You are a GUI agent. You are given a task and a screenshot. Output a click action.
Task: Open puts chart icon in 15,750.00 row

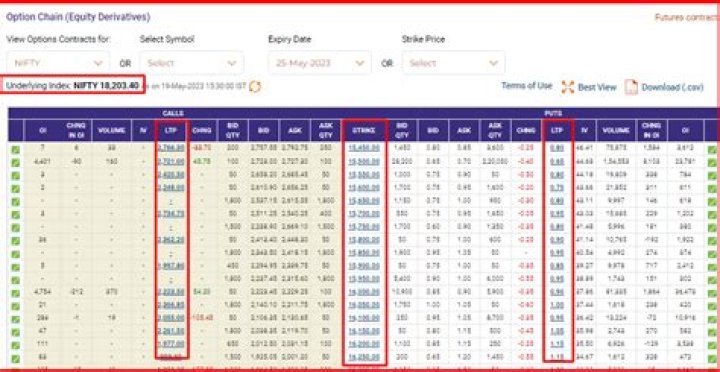click(x=712, y=227)
